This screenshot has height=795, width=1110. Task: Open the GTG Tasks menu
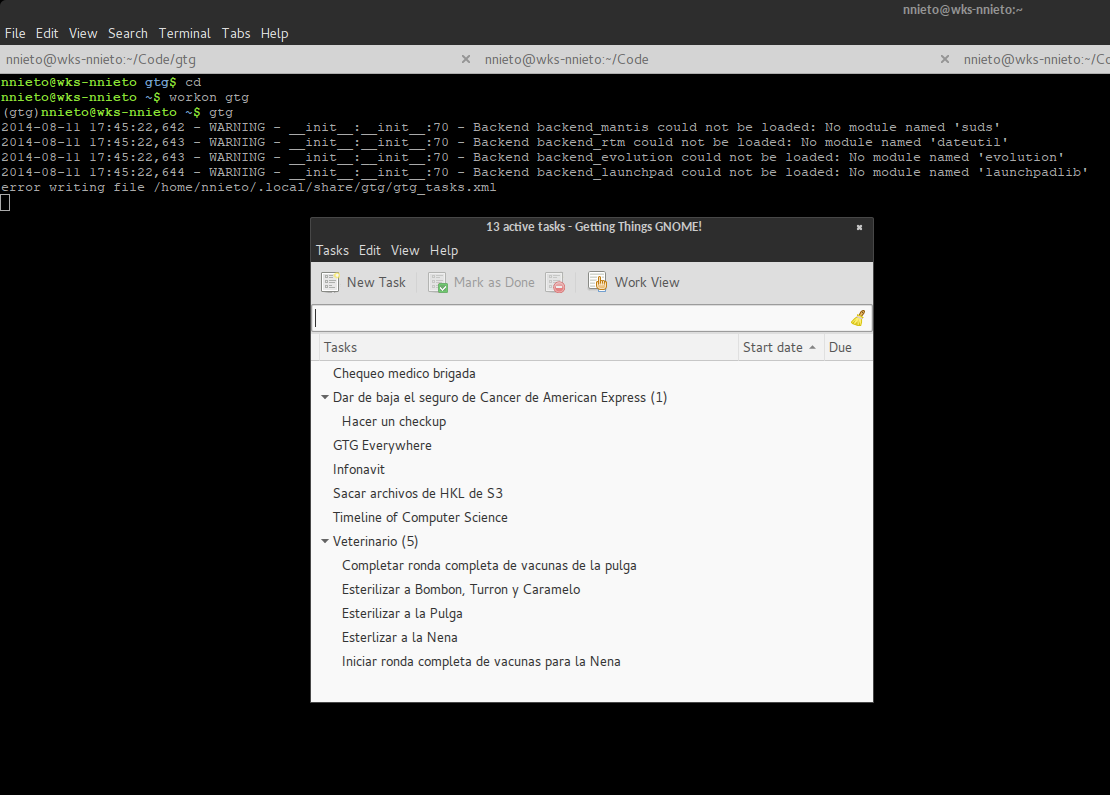pyautogui.click(x=332, y=251)
